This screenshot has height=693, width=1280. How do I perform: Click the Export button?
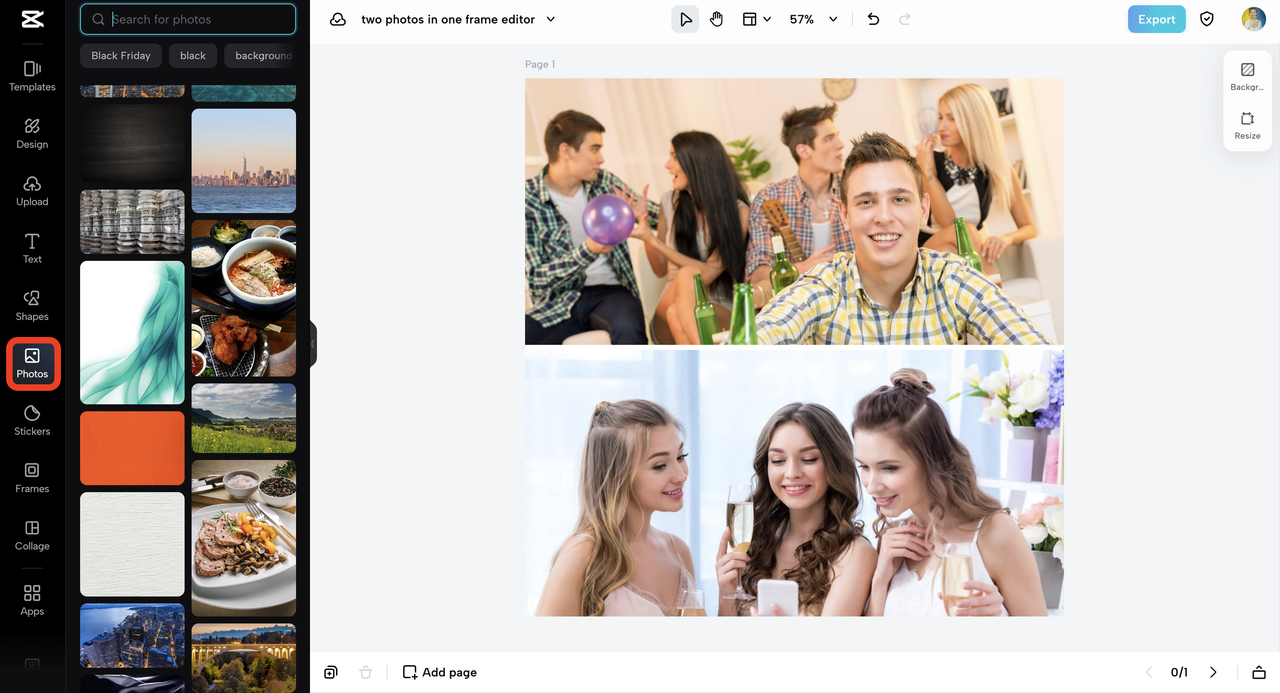click(1156, 19)
